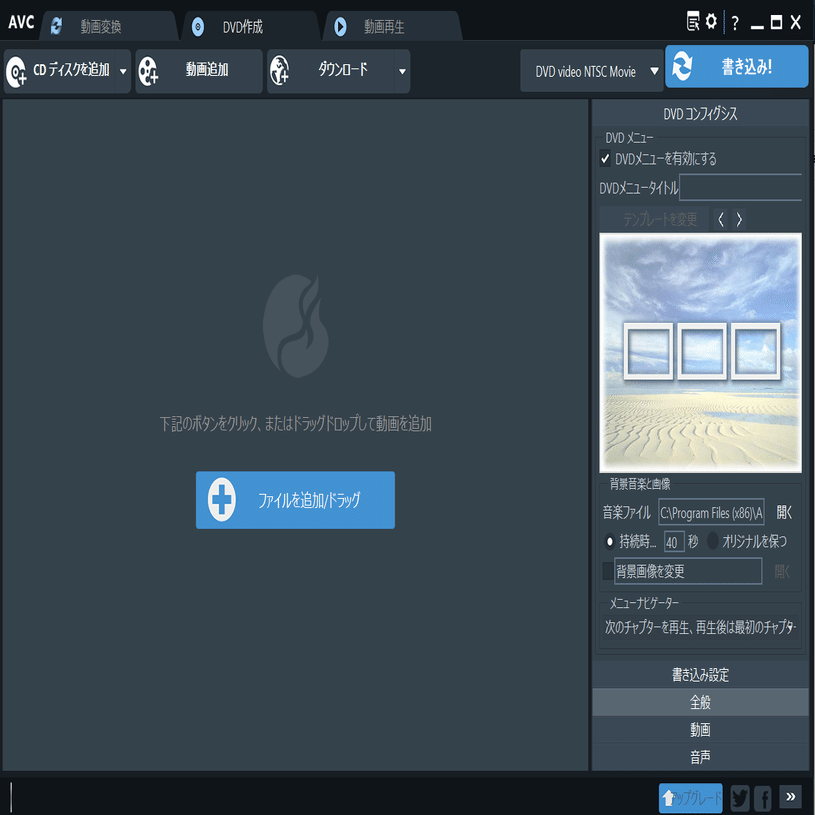Image resolution: width=815 pixels, height=815 pixels.
Task: Click the DVD コンフィグシス panel header
Action: (x=700, y=113)
